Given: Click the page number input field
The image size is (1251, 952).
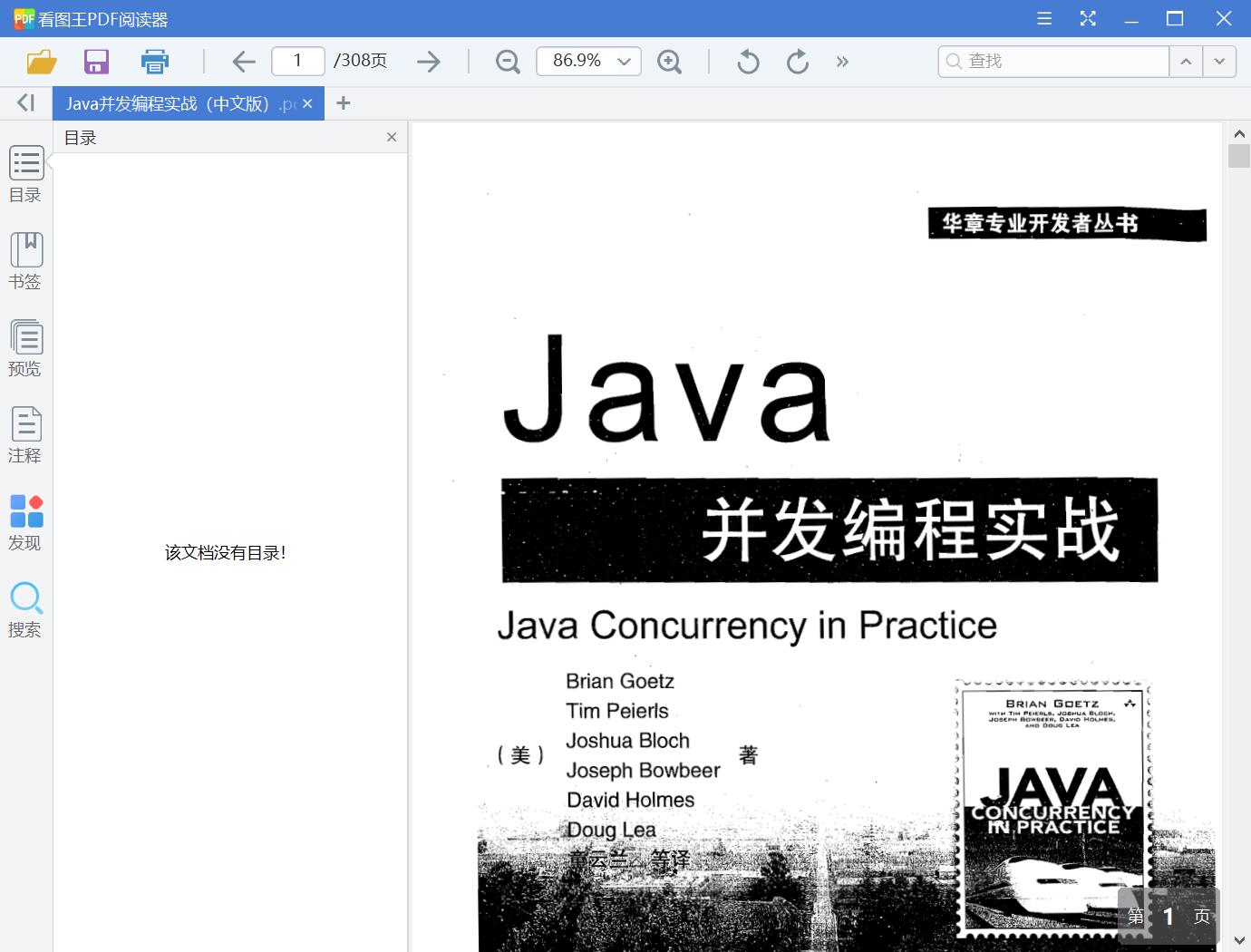Looking at the screenshot, I should point(297,61).
